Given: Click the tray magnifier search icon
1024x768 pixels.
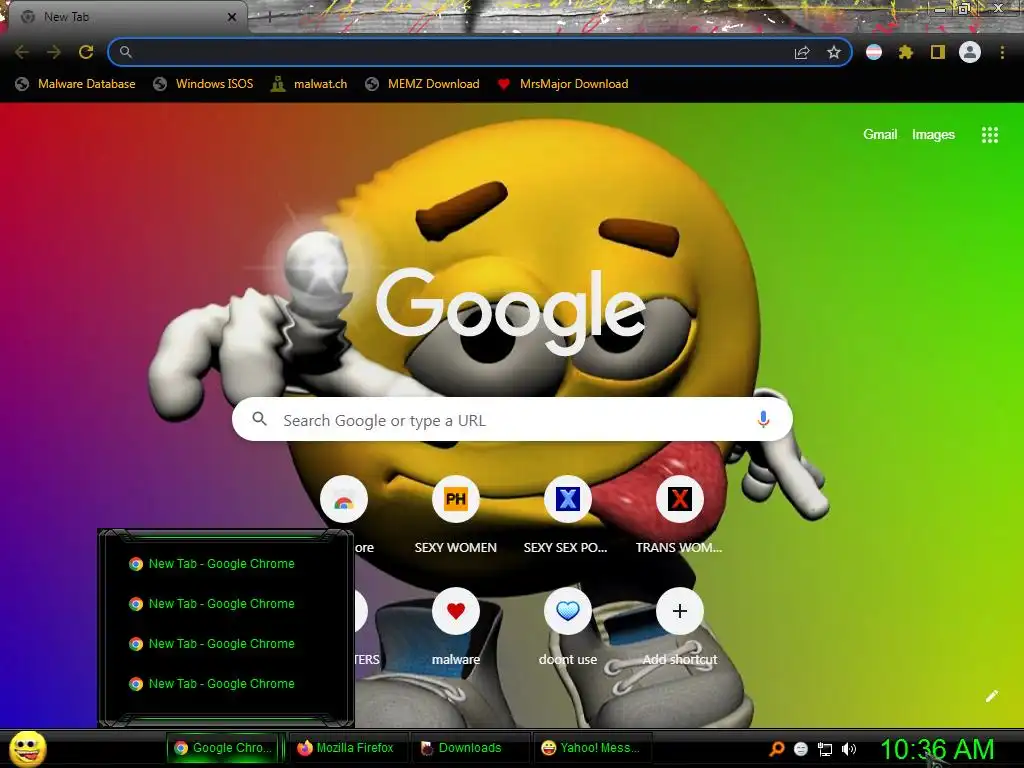Looking at the screenshot, I should point(776,749).
